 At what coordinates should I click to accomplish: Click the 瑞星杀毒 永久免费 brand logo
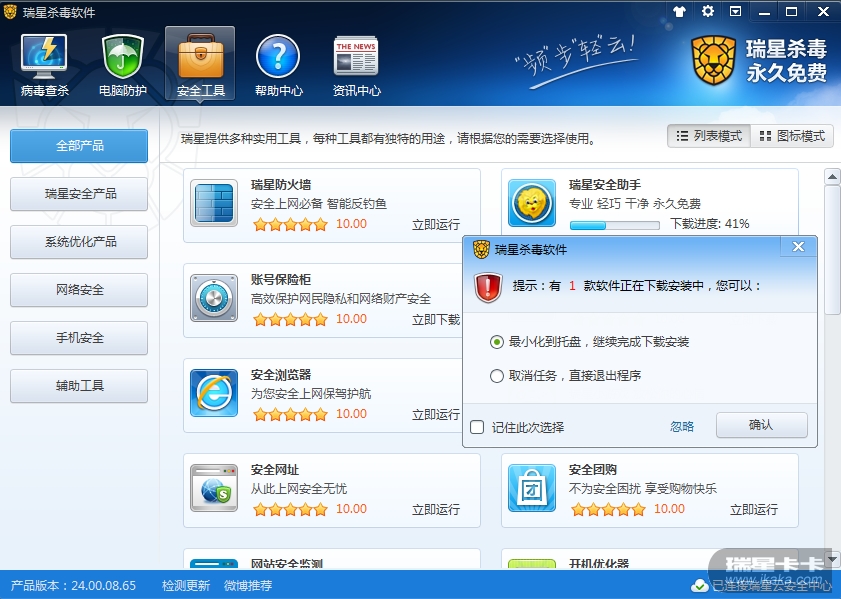tap(759, 60)
